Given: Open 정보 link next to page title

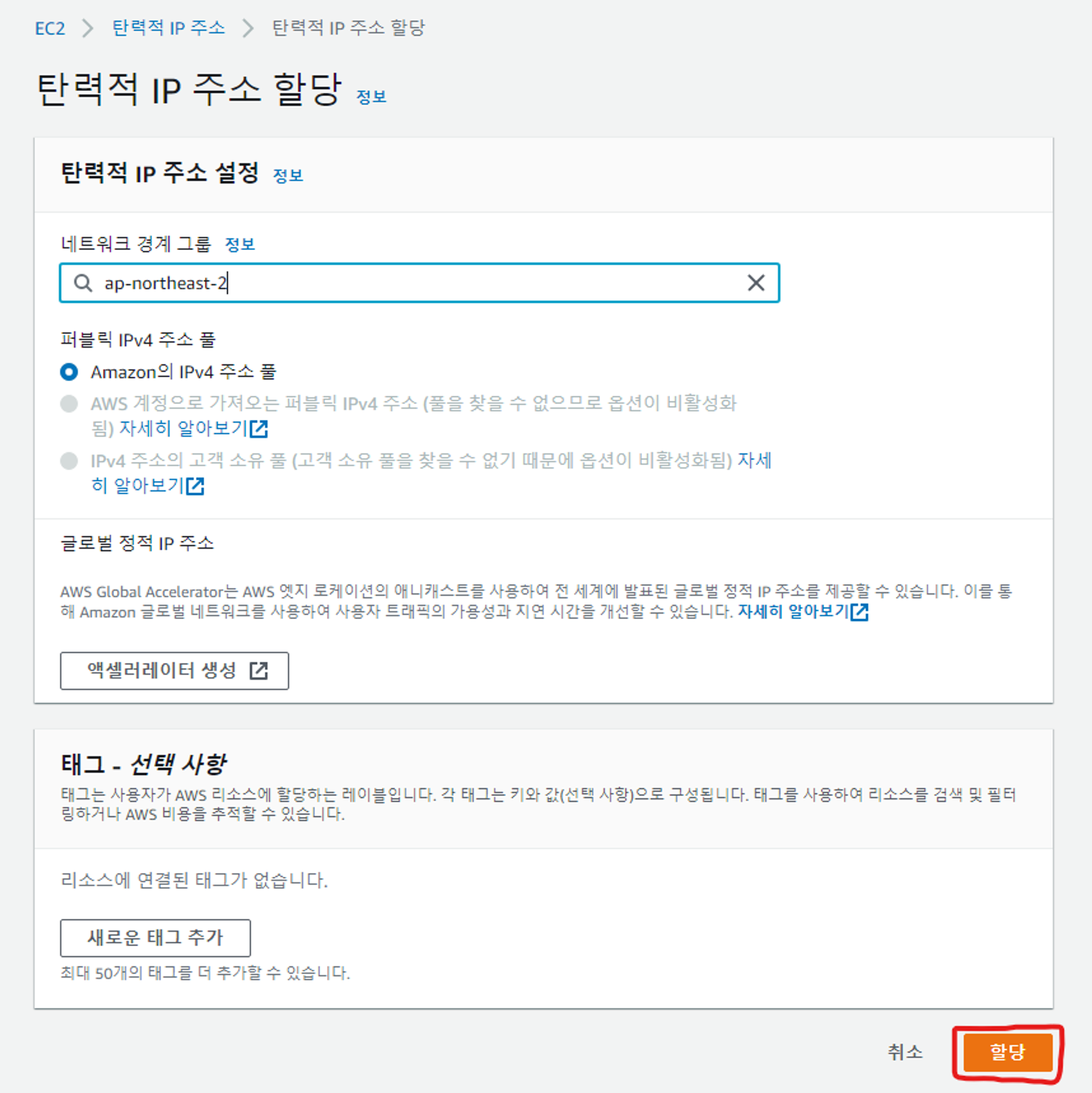Looking at the screenshot, I should click(371, 97).
